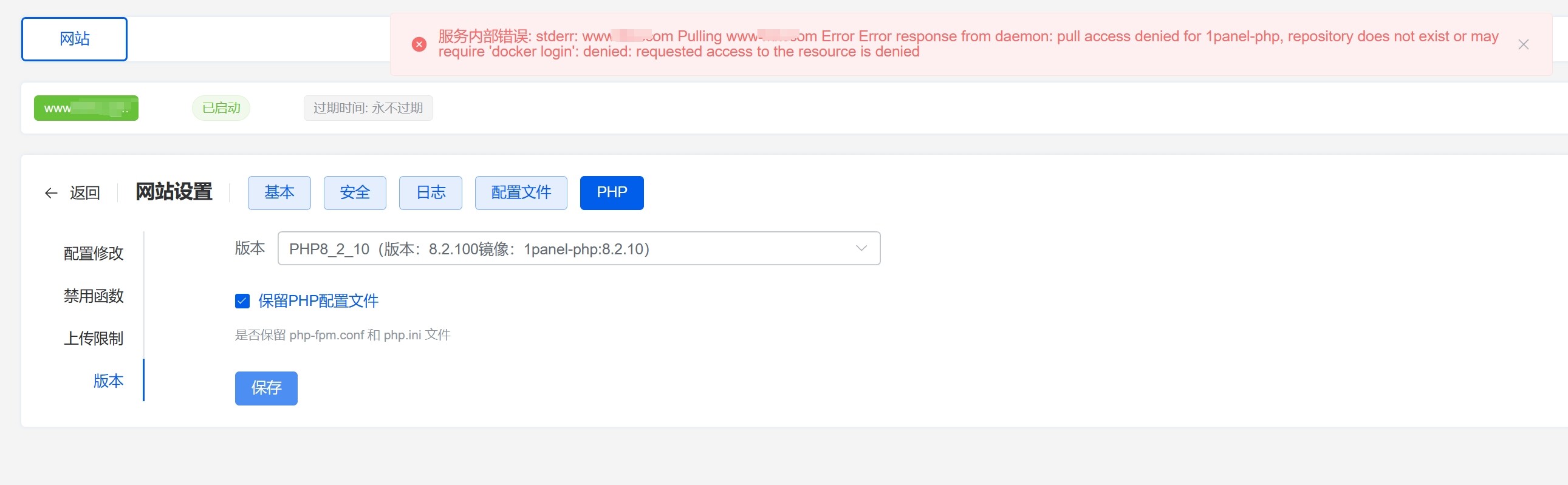
Task: Click the 返回 link
Action: (84, 193)
